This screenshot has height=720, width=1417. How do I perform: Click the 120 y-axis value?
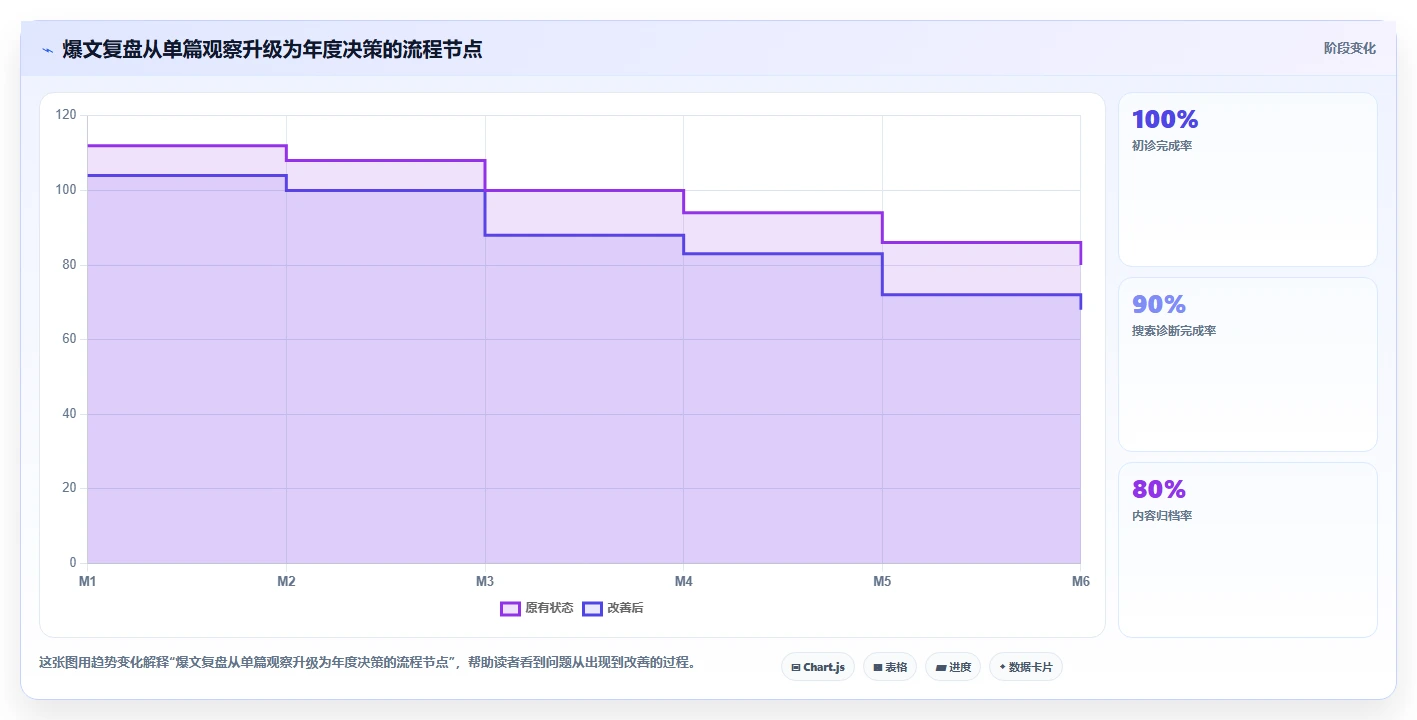pyautogui.click(x=66, y=115)
